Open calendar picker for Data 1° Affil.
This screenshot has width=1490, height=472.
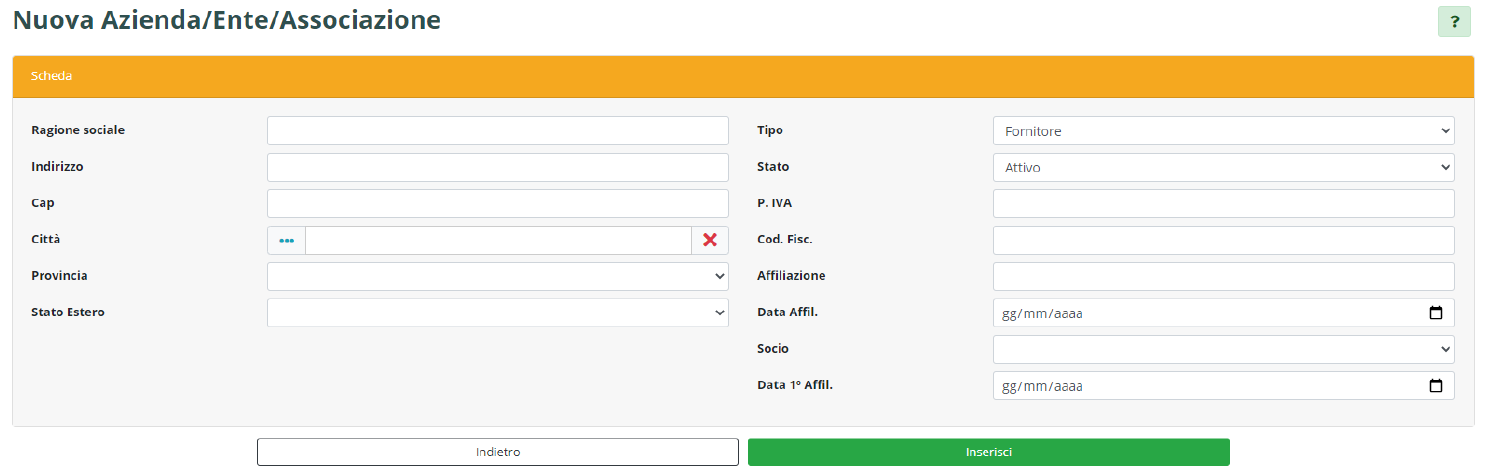[x=1436, y=386]
